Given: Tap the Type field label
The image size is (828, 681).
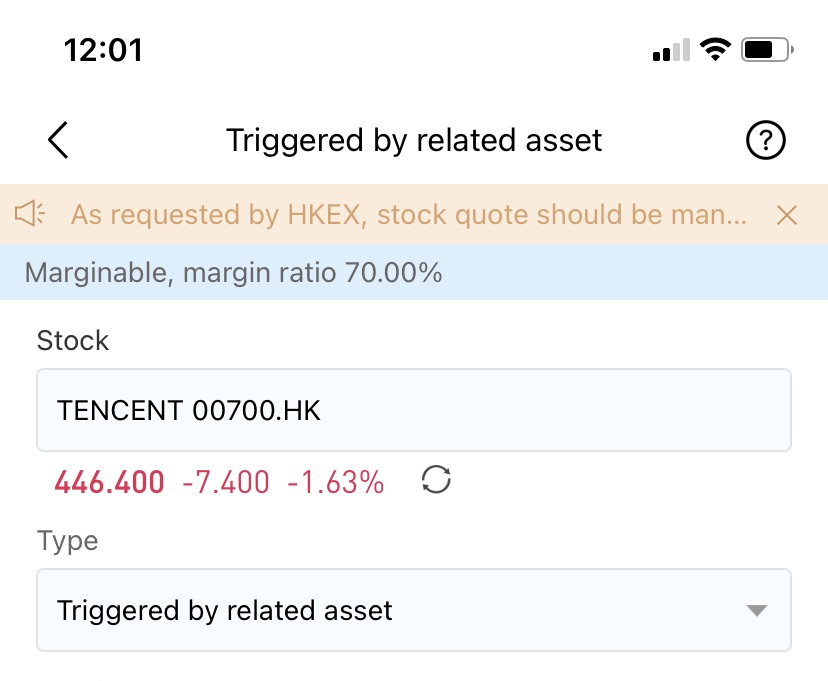Looking at the screenshot, I should (68, 541).
